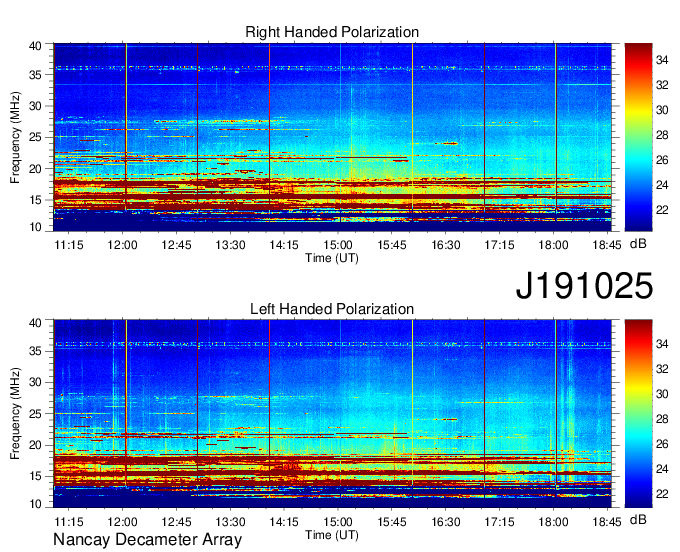
Task: Click inside the Right Handed Polarization spectrogram
Action: [332, 137]
